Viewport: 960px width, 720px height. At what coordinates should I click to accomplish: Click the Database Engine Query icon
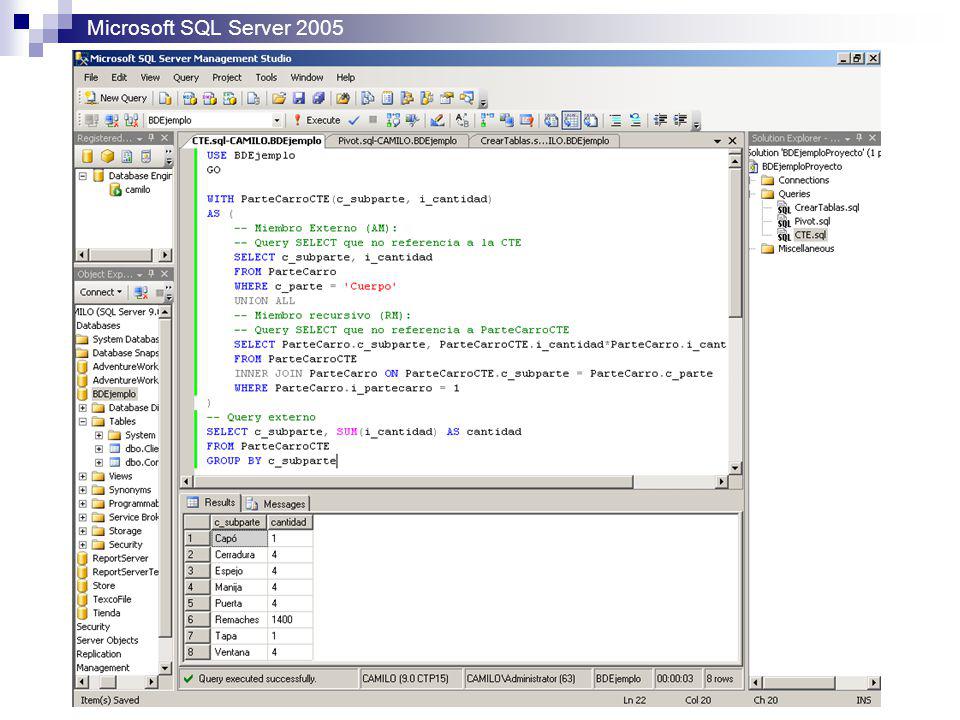click(x=165, y=98)
